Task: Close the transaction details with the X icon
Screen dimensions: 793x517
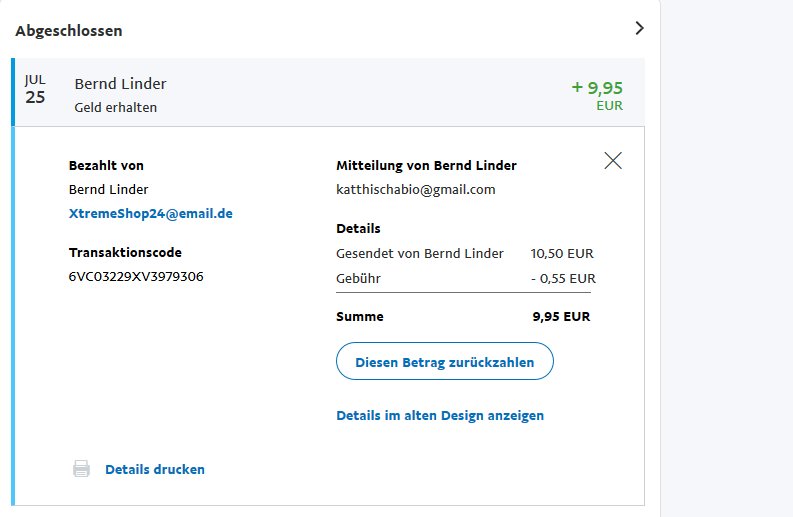Action: click(x=613, y=160)
